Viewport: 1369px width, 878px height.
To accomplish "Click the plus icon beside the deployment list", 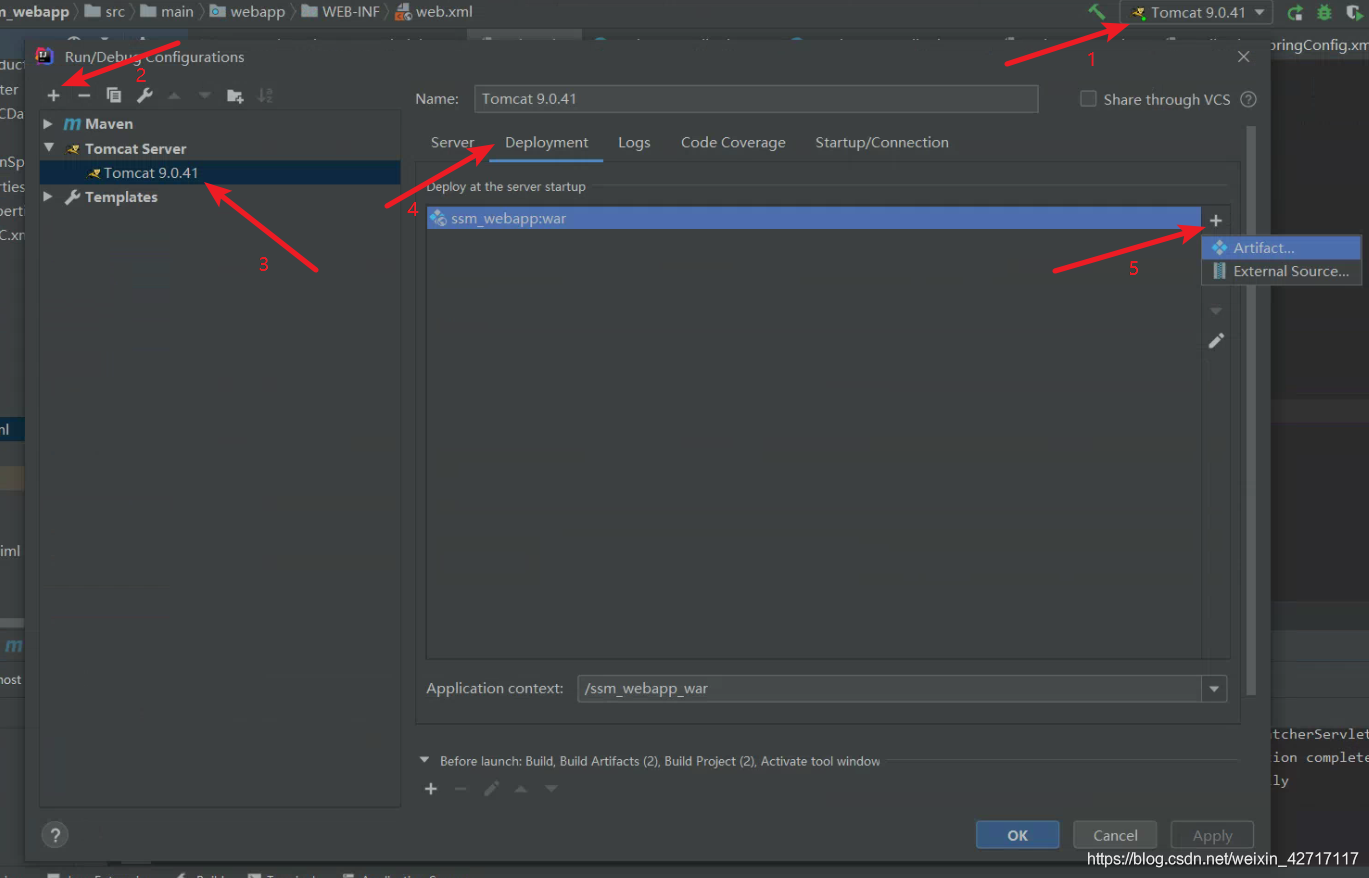I will (1216, 220).
